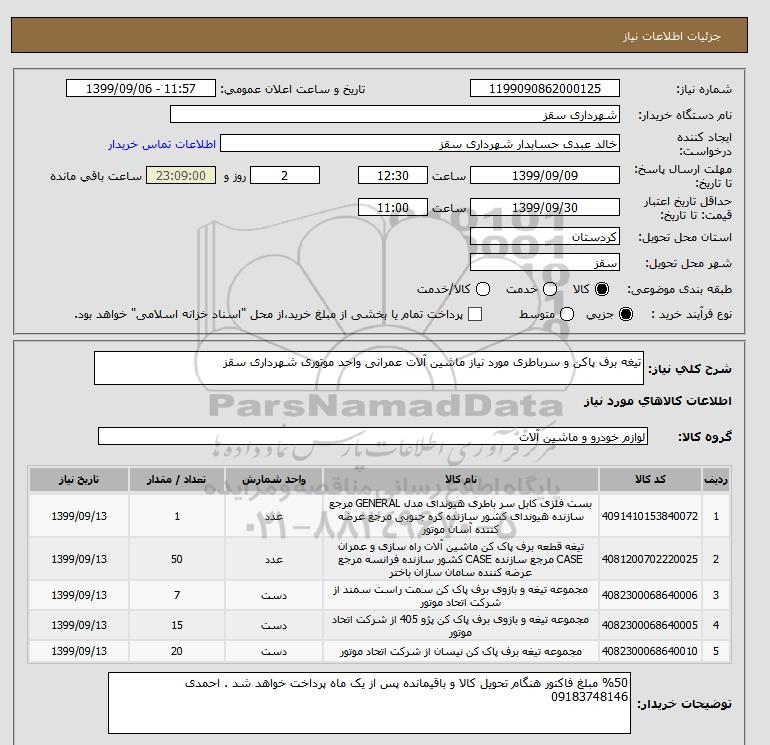Select the کالا/خدمت radio button
The height and width of the screenshot is (745, 770).
pos(483,289)
